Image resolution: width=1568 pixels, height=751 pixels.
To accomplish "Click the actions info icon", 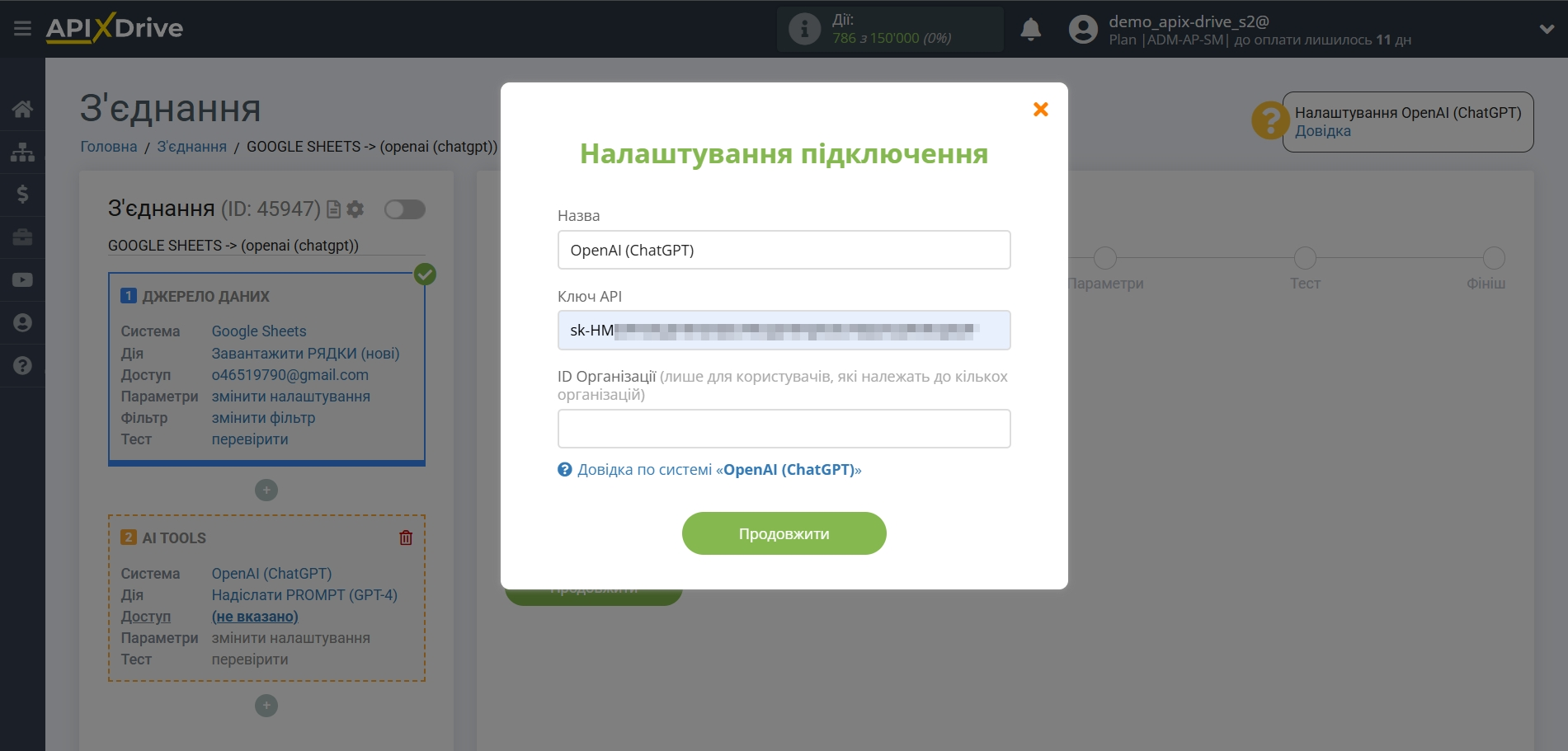I will click(x=804, y=29).
